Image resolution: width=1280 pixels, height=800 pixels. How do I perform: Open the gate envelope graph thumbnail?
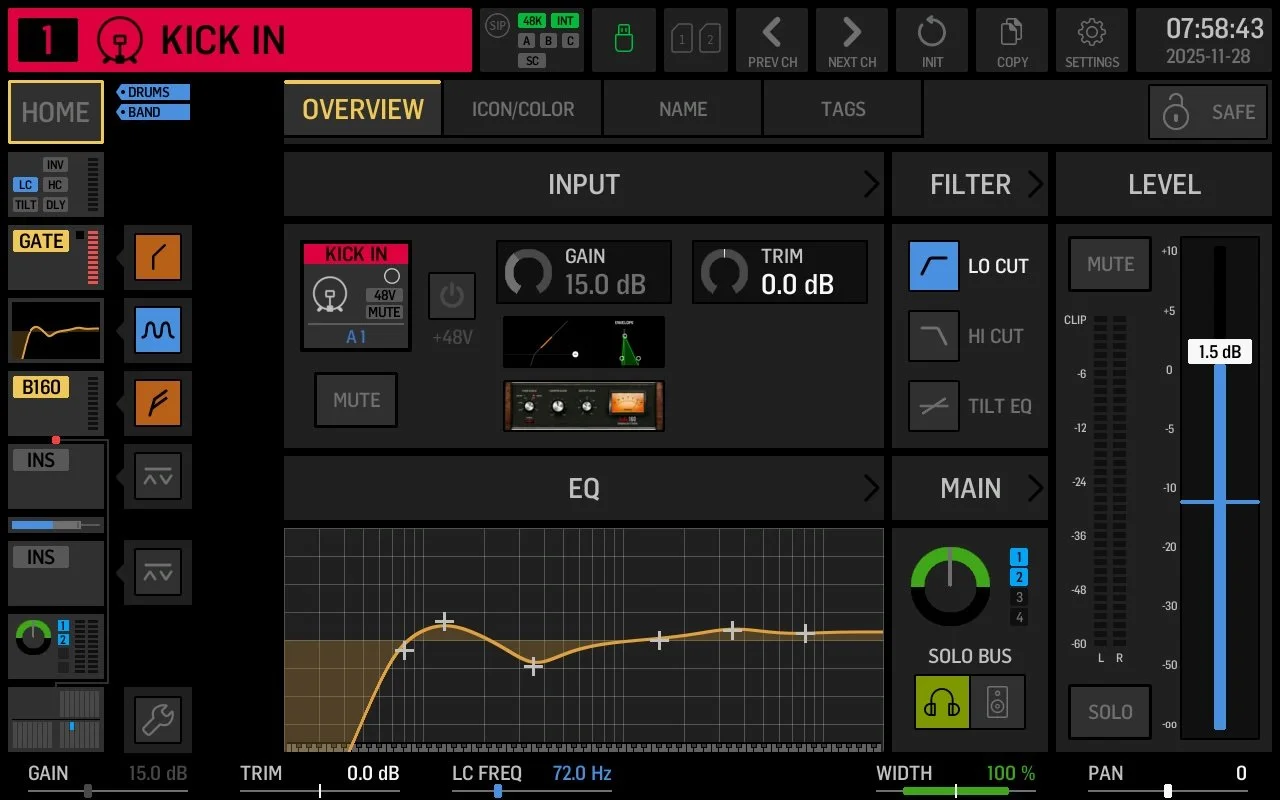(x=584, y=342)
